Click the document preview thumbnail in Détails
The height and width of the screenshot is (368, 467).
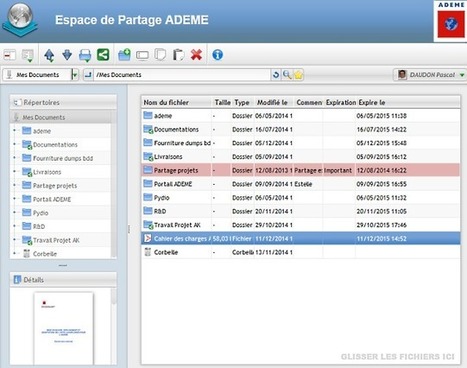pyautogui.click(x=64, y=329)
